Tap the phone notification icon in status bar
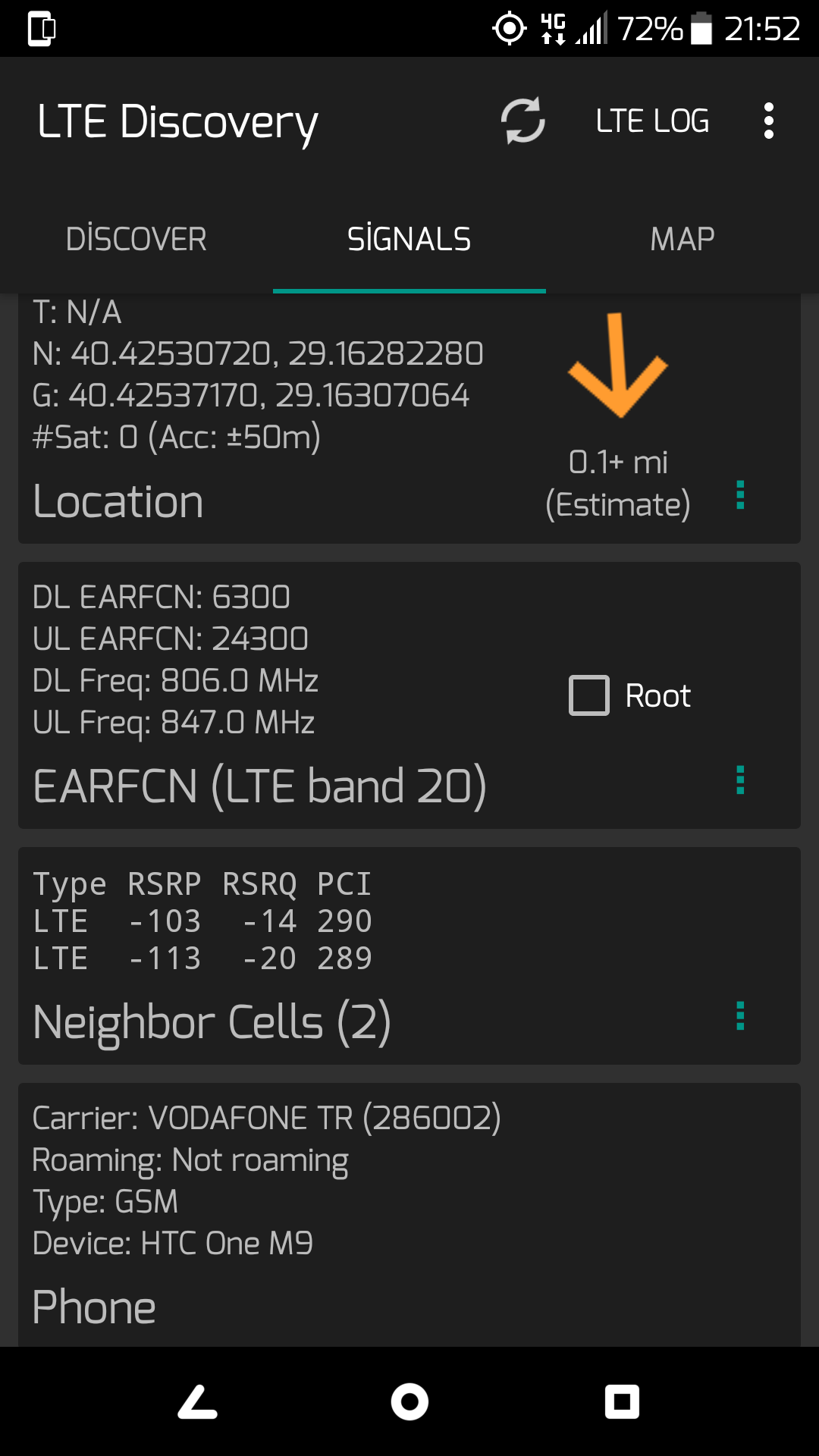Image resolution: width=819 pixels, height=1456 pixels. pos(42,29)
